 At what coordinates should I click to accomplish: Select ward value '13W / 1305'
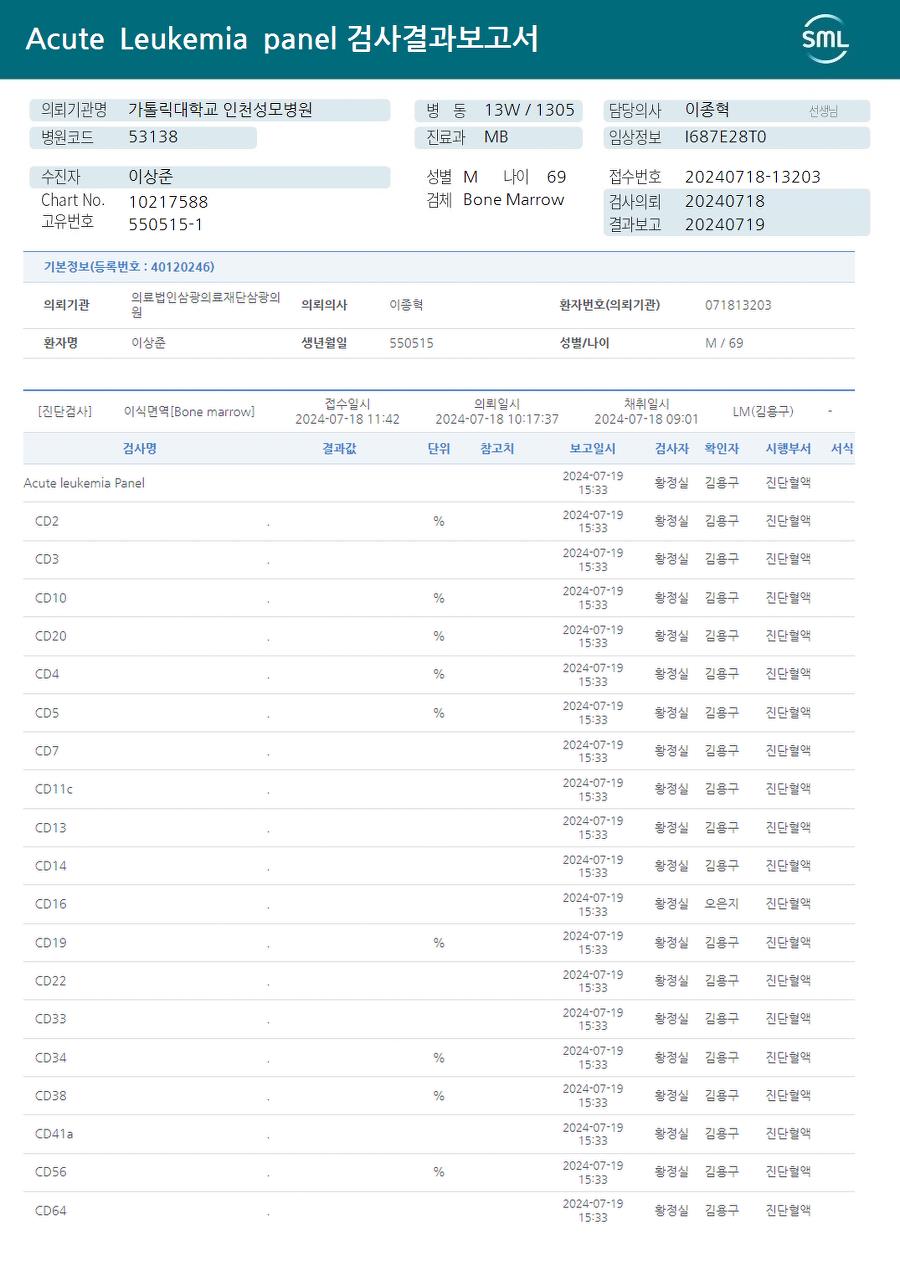(529, 110)
